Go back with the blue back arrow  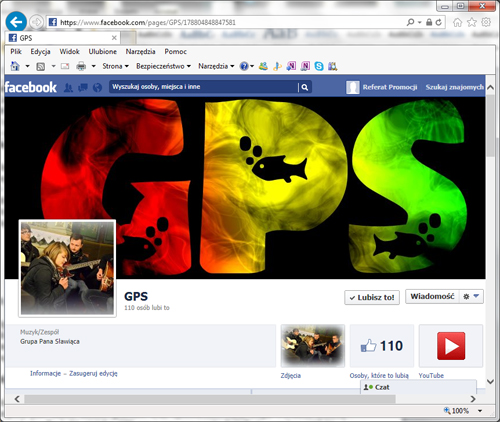click(16, 22)
